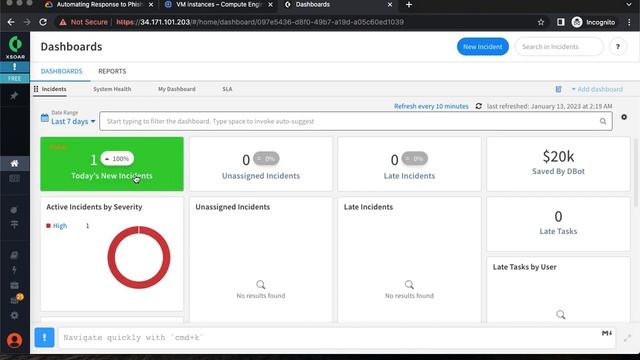The width and height of the screenshot is (640, 360).
Task: Open the settings gear in the sidebar
Action: [x=14, y=315]
